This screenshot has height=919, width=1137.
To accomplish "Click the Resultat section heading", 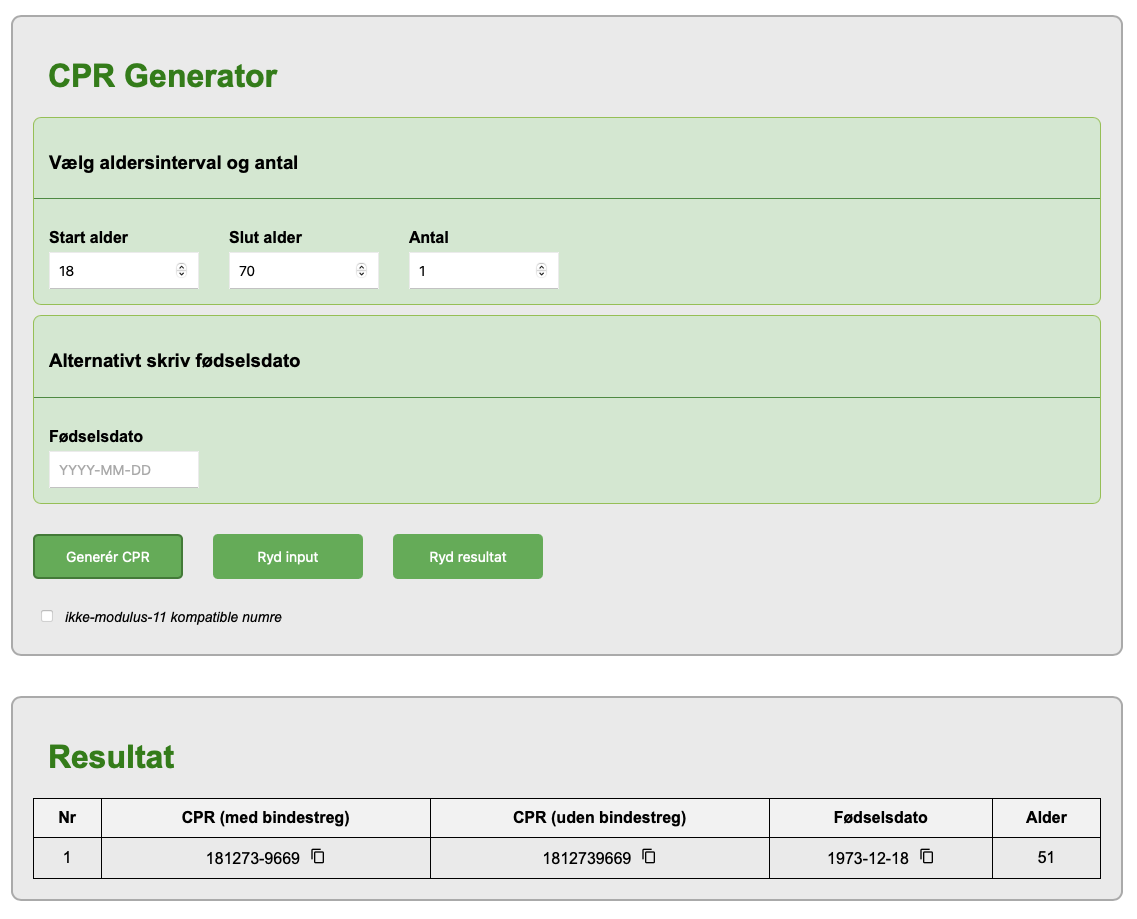I will click(111, 757).
